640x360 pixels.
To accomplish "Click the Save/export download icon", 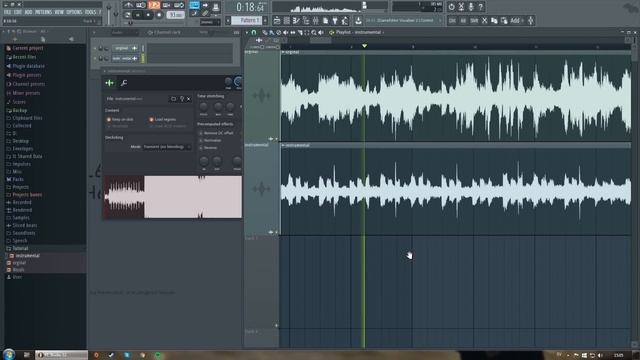I will [x=358, y=20].
